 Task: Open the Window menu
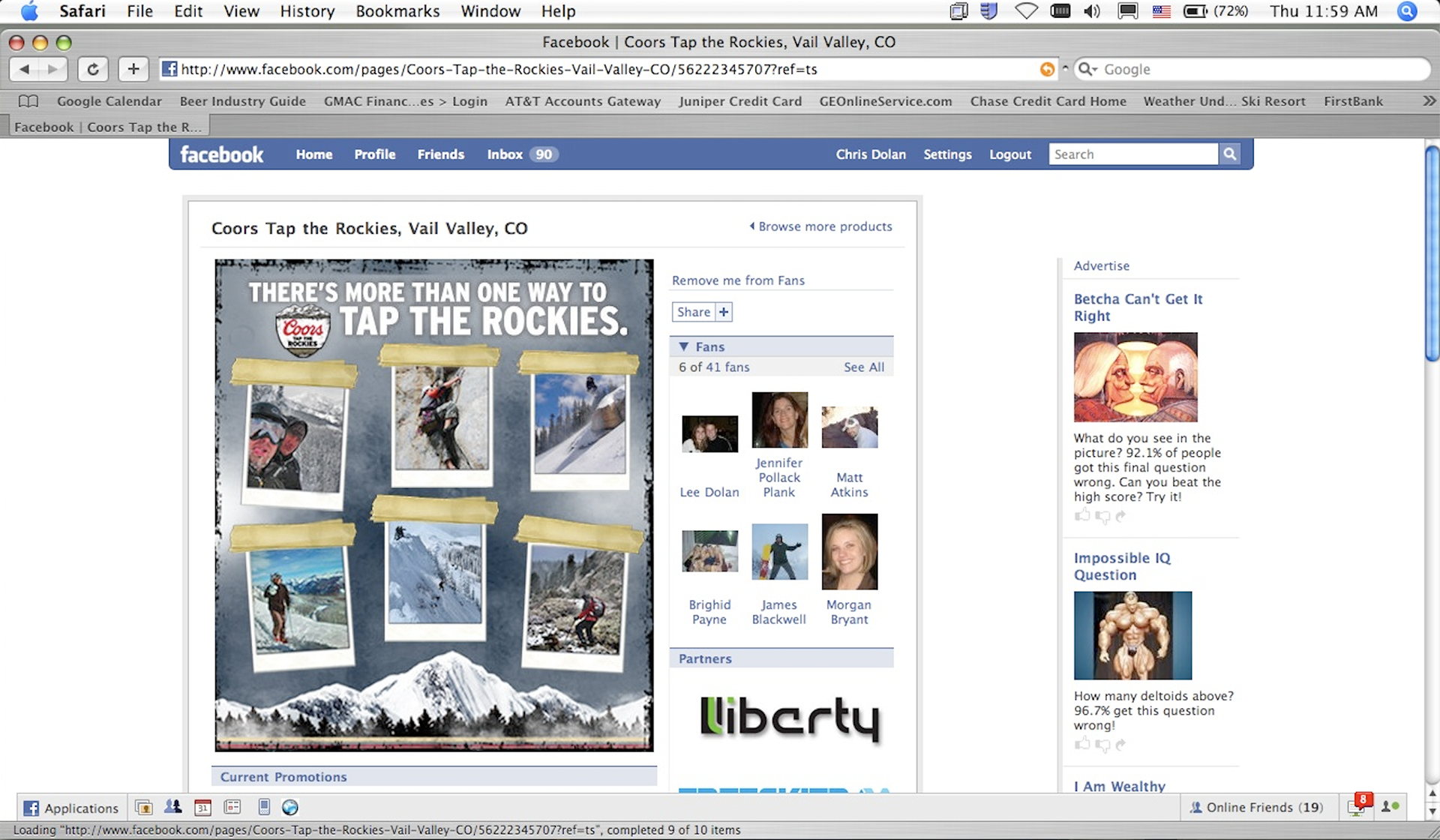490,11
